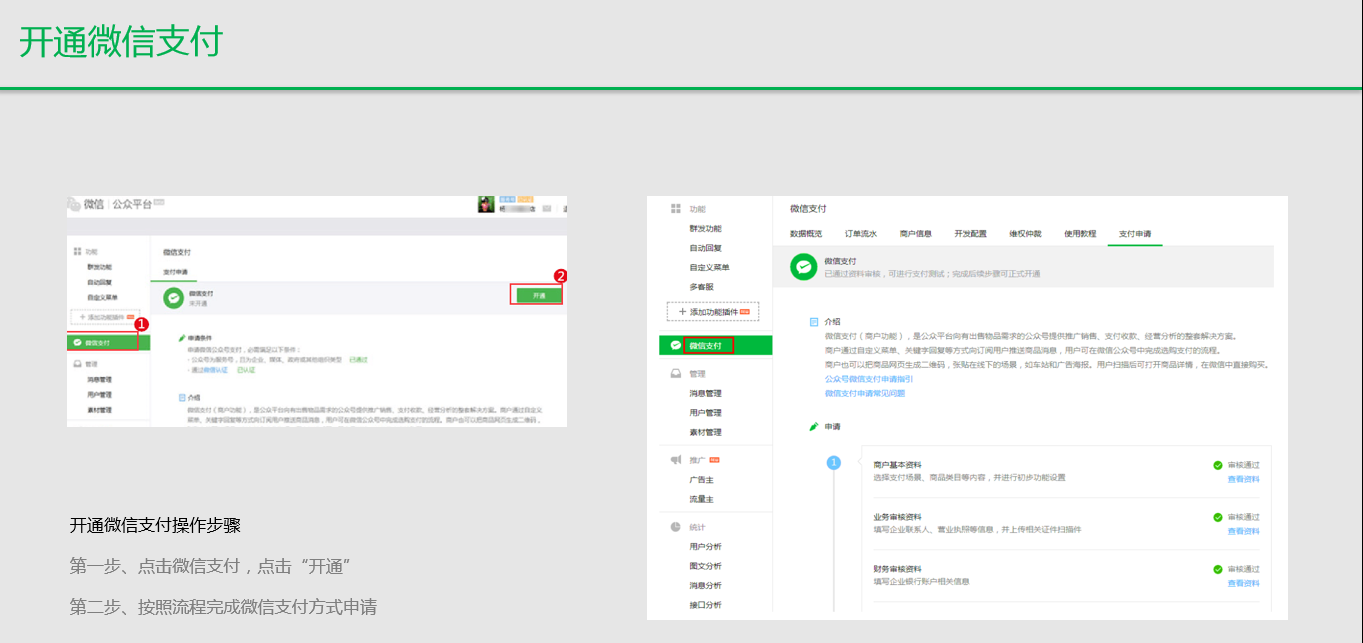Click the 介绍 document icon in the left screenshot
Viewport: 1363px width, 643px height.
(x=181, y=396)
